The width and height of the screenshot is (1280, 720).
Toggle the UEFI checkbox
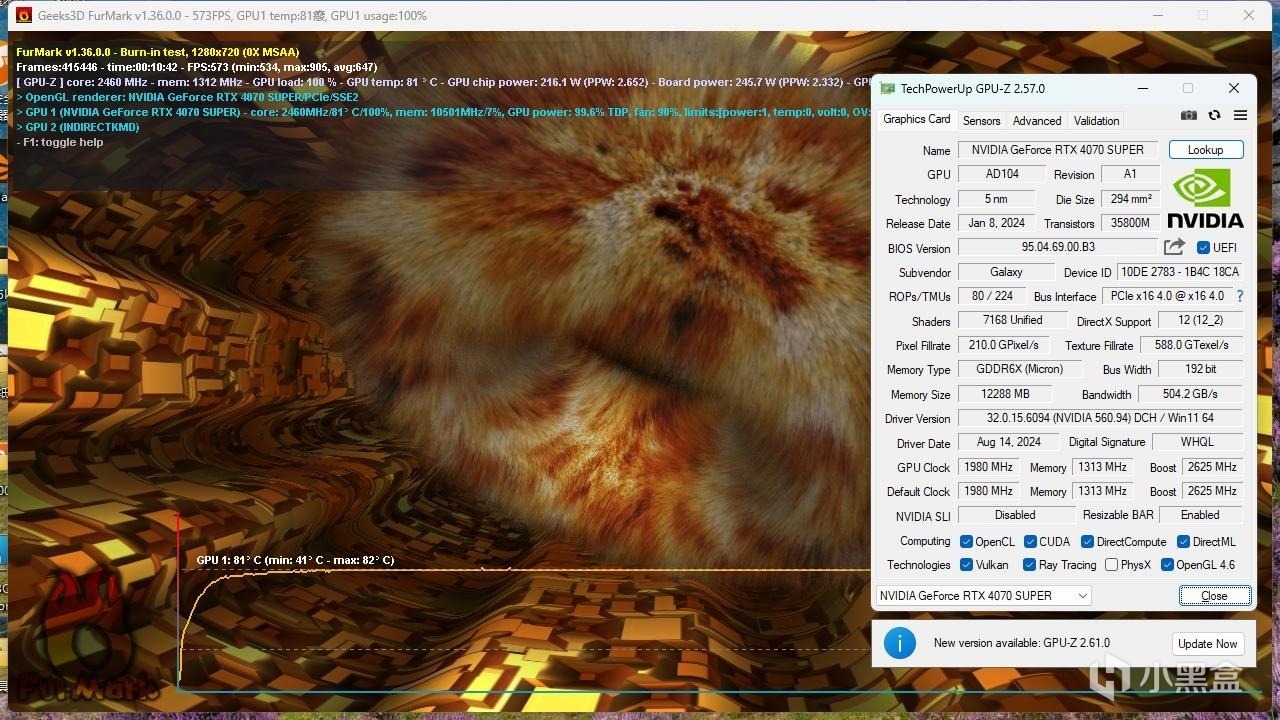click(1203, 248)
